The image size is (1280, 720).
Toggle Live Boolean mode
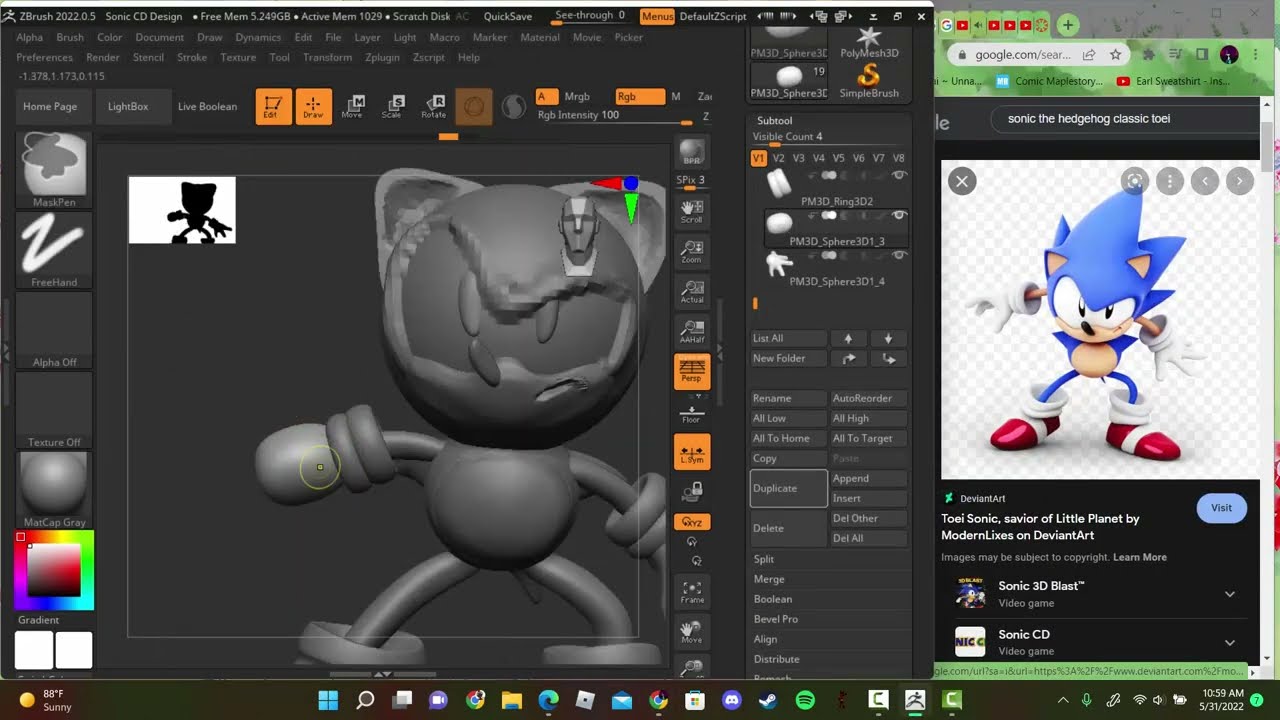click(x=207, y=107)
